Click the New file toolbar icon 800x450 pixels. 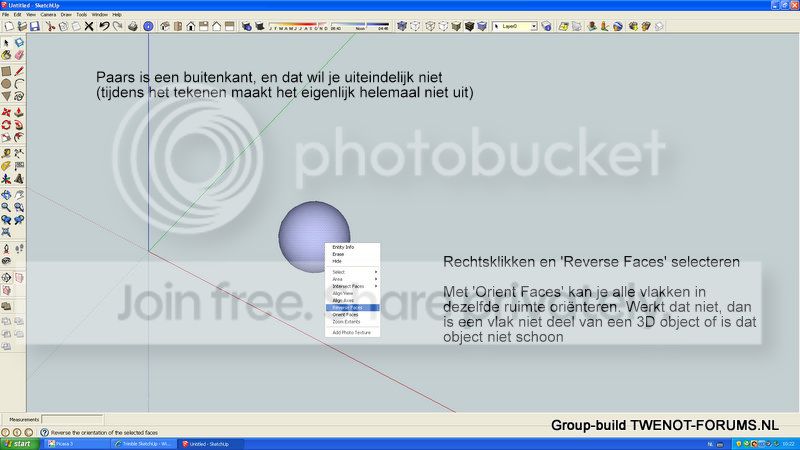9,26
